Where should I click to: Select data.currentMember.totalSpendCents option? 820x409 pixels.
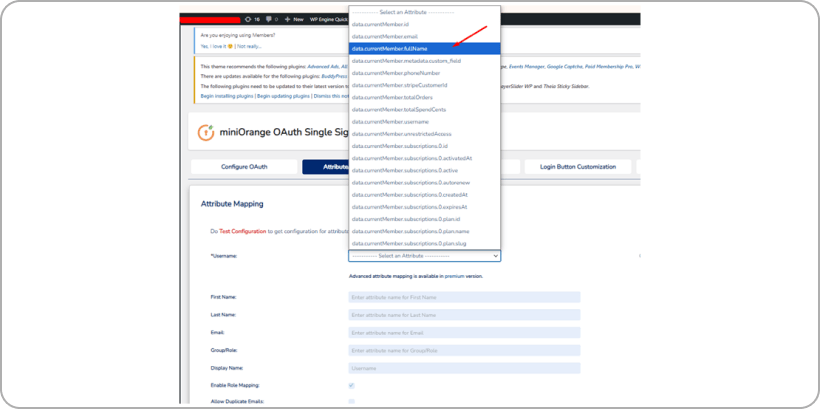[x=425, y=110]
